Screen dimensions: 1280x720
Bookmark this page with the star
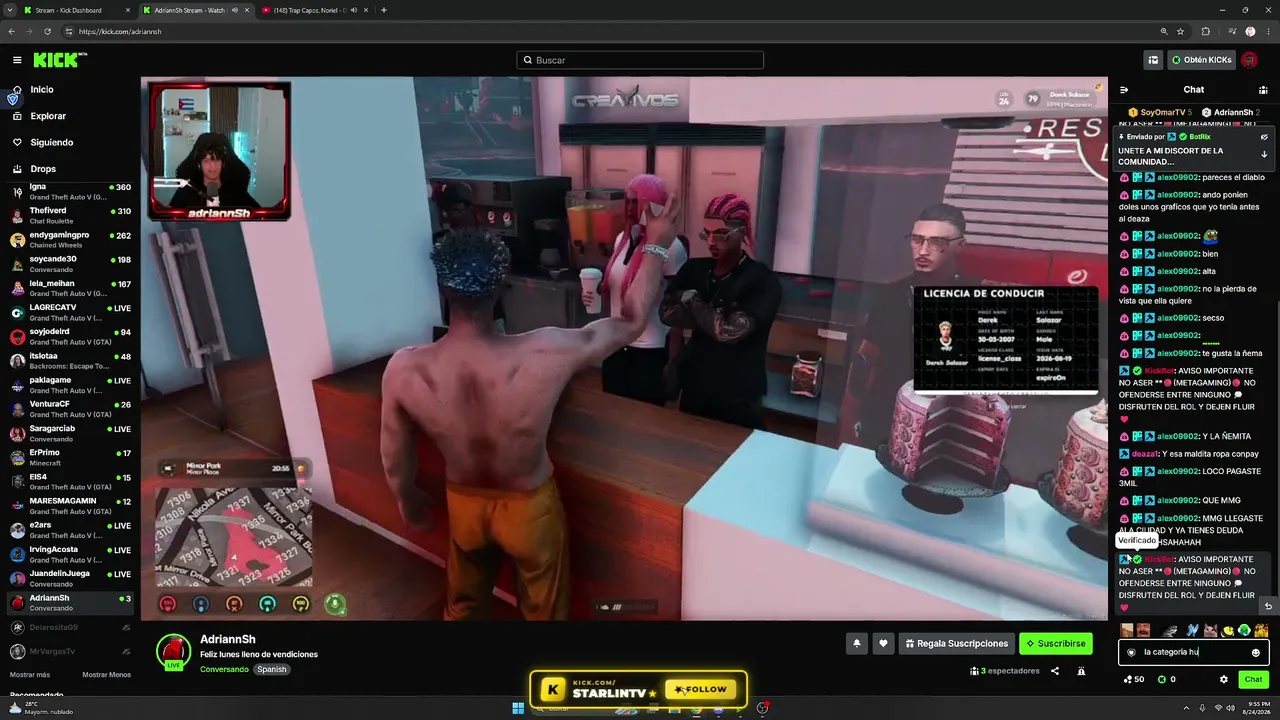pos(1179,31)
